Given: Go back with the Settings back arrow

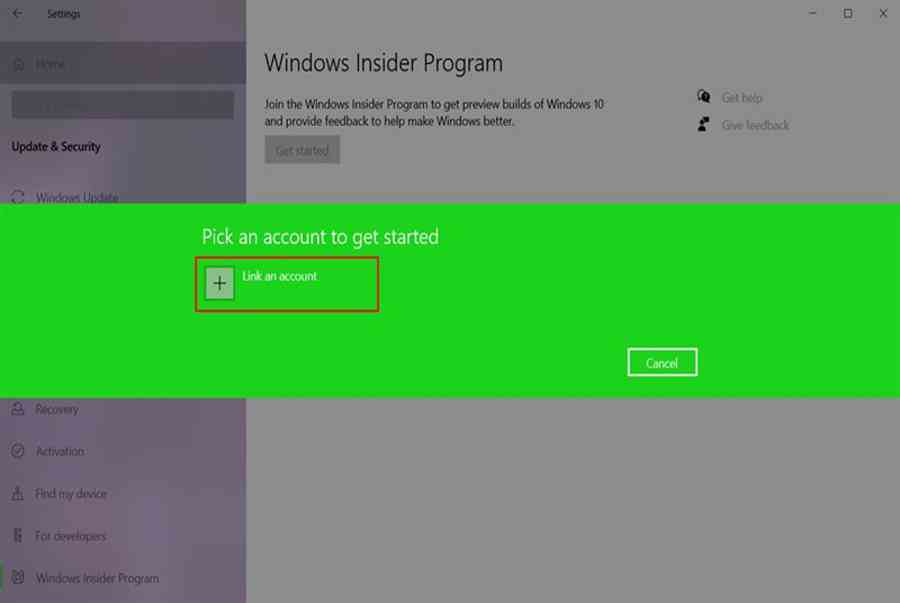Looking at the screenshot, I should [x=17, y=13].
